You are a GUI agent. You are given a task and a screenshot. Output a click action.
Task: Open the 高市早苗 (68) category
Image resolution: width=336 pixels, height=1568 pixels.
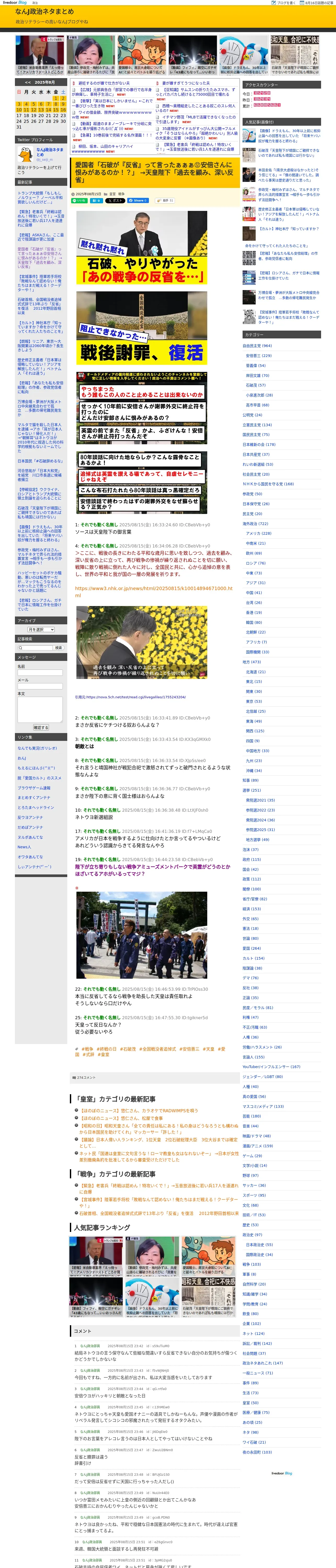click(x=257, y=405)
